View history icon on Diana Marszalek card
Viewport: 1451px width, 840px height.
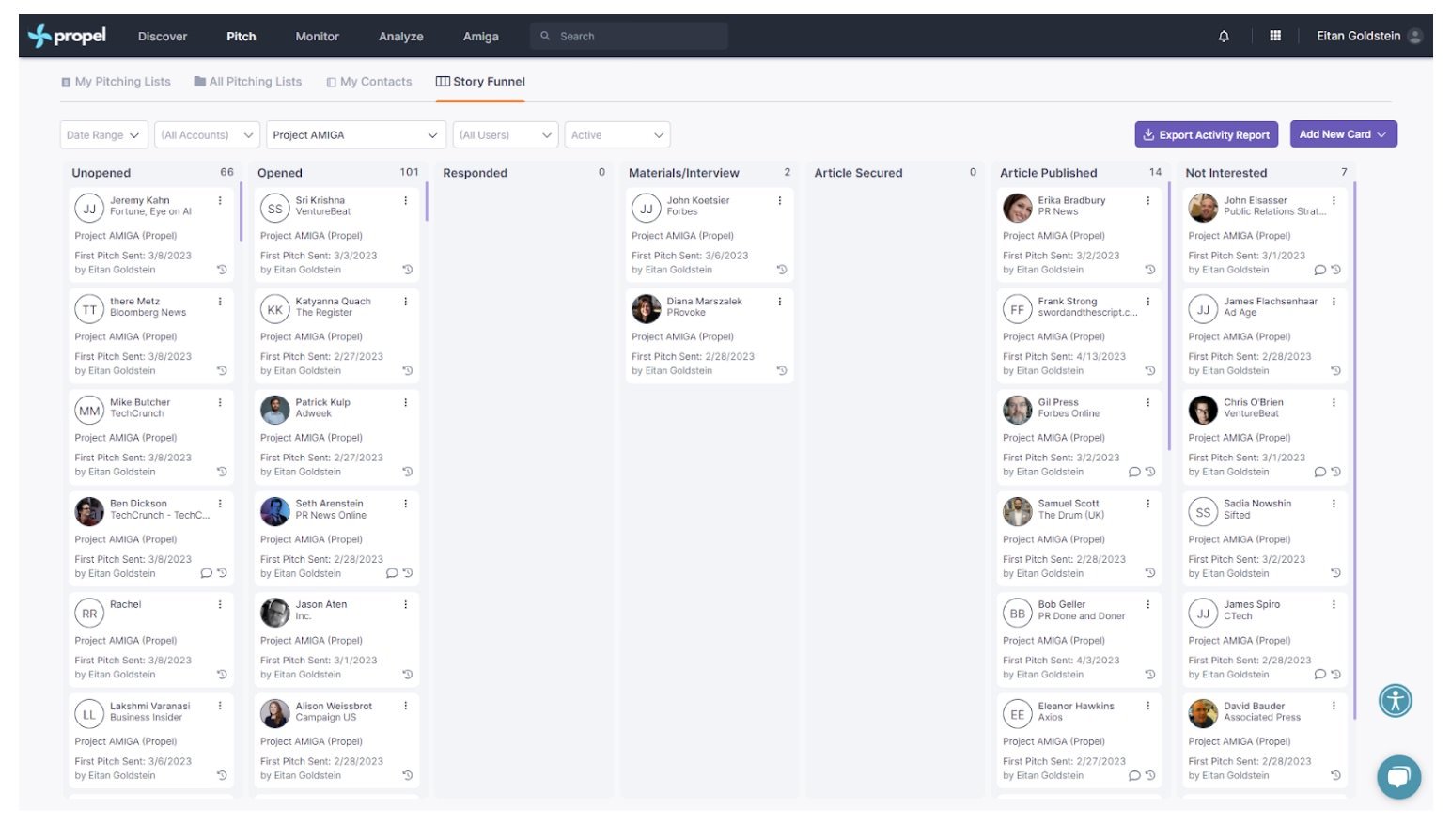[781, 370]
